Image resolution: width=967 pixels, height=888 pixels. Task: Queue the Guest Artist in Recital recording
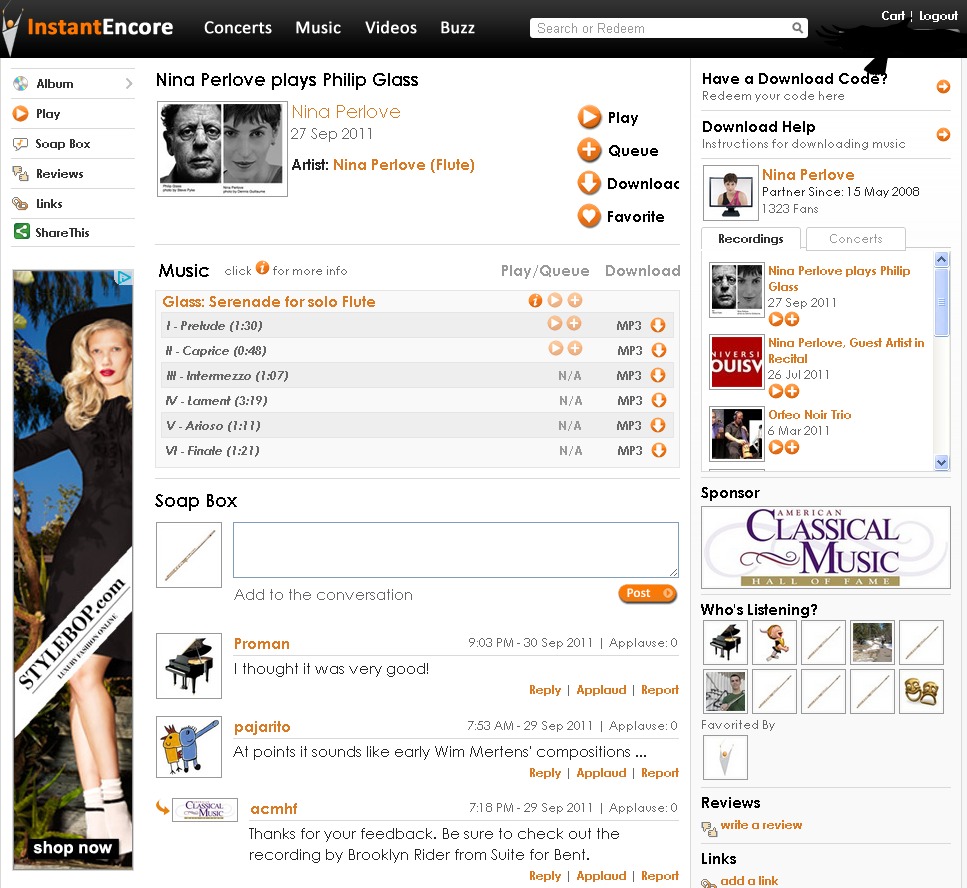click(x=792, y=391)
